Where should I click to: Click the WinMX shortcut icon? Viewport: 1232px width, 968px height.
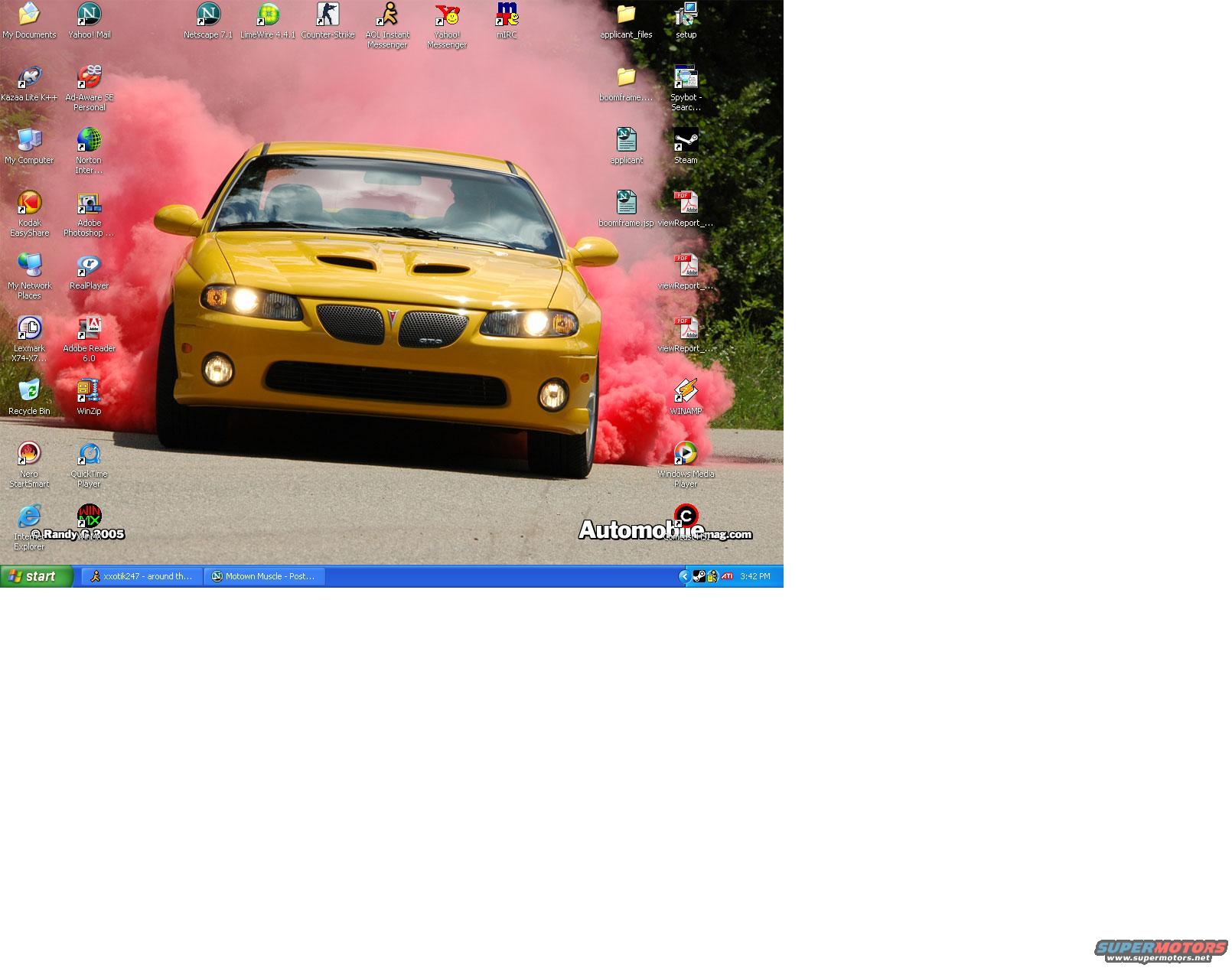click(x=89, y=523)
